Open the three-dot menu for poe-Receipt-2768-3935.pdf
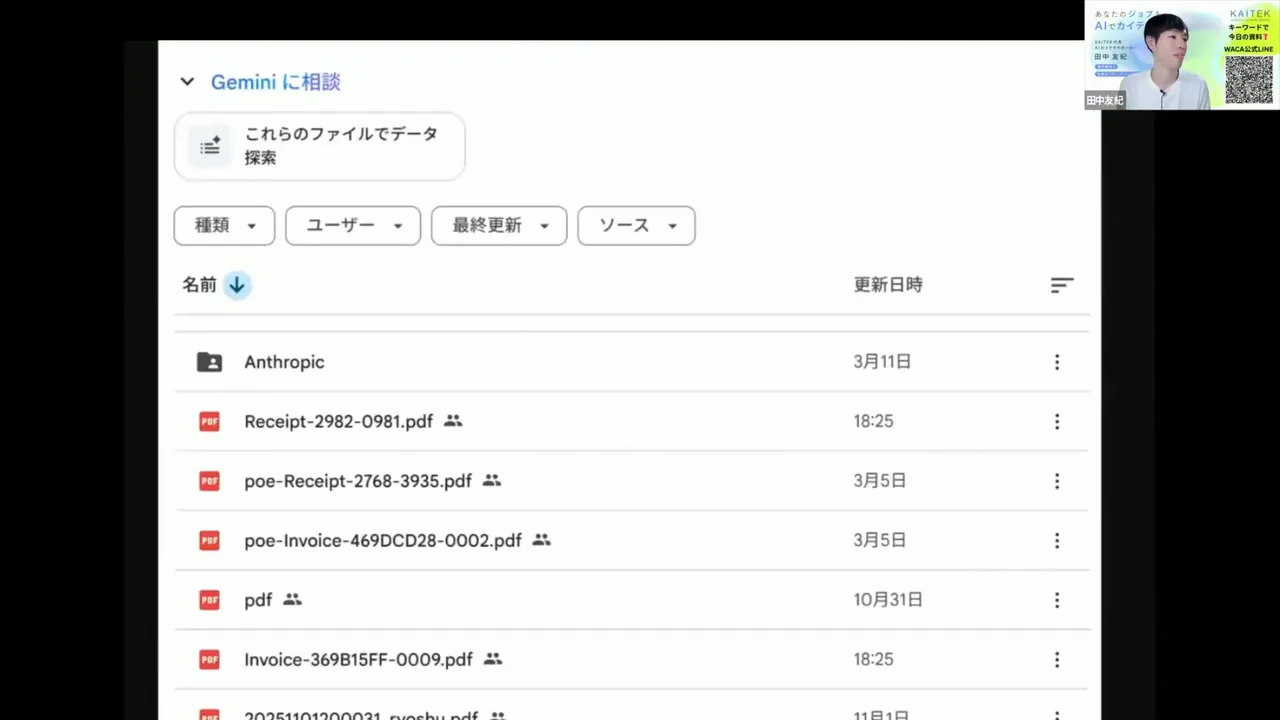Viewport: 1280px width, 720px height. [1057, 481]
